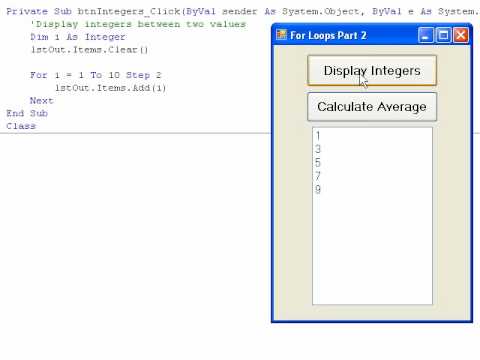
Task: Maximize the For Loops Part 2 window
Action: (x=443, y=35)
